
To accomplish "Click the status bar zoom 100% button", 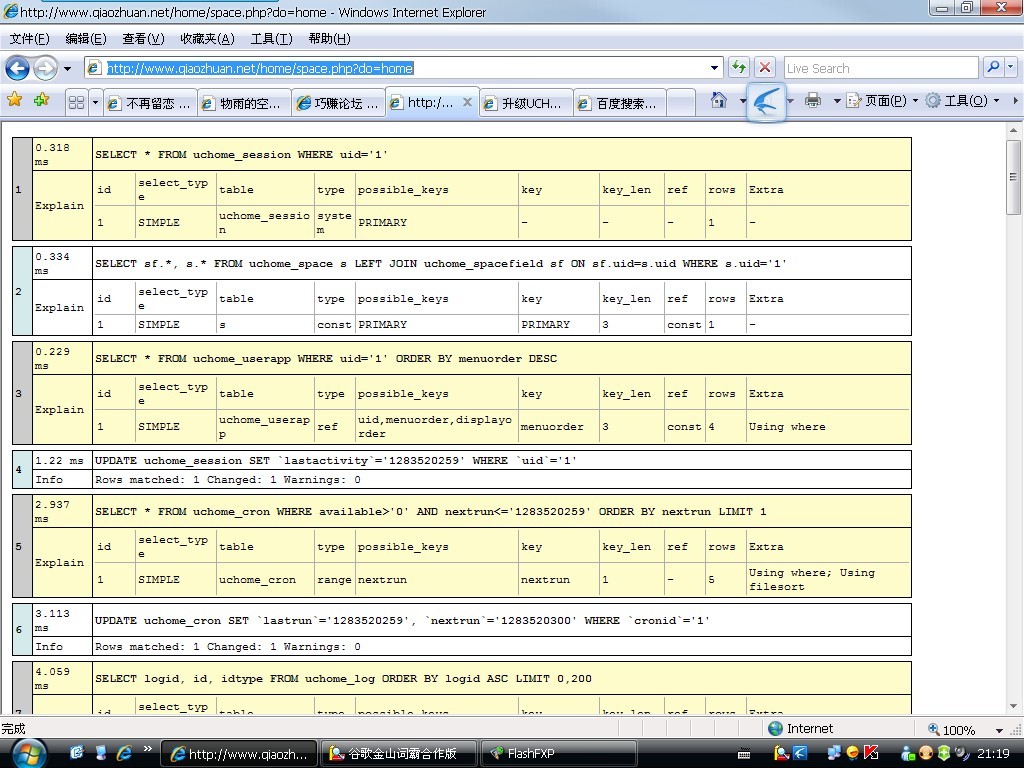I will click(x=952, y=729).
